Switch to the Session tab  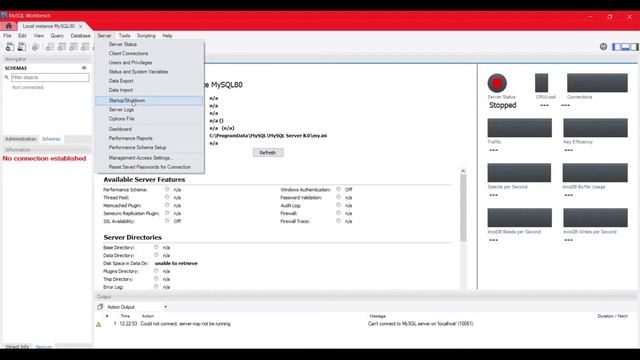(x=43, y=347)
